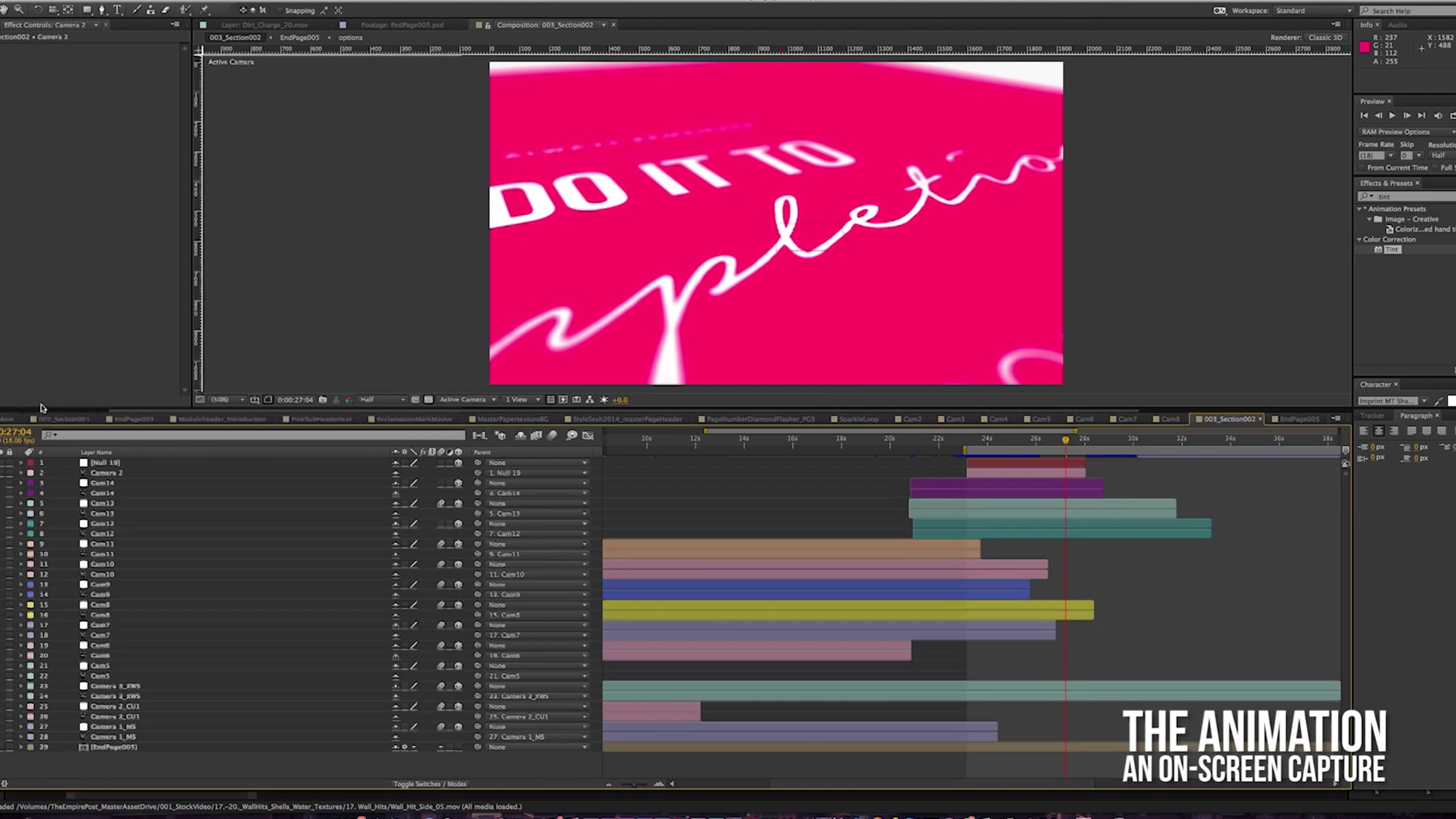Select the Puppet Pin tool

pyautogui.click(x=204, y=10)
